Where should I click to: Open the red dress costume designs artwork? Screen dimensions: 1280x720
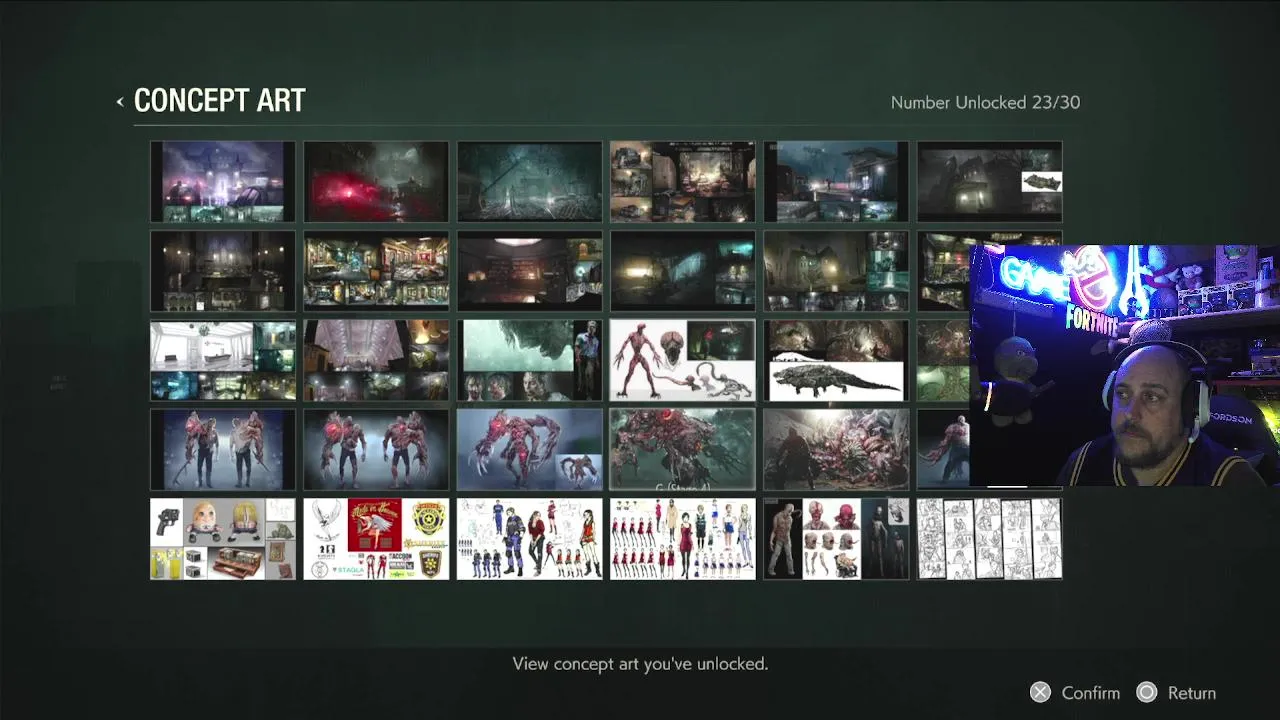683,539
